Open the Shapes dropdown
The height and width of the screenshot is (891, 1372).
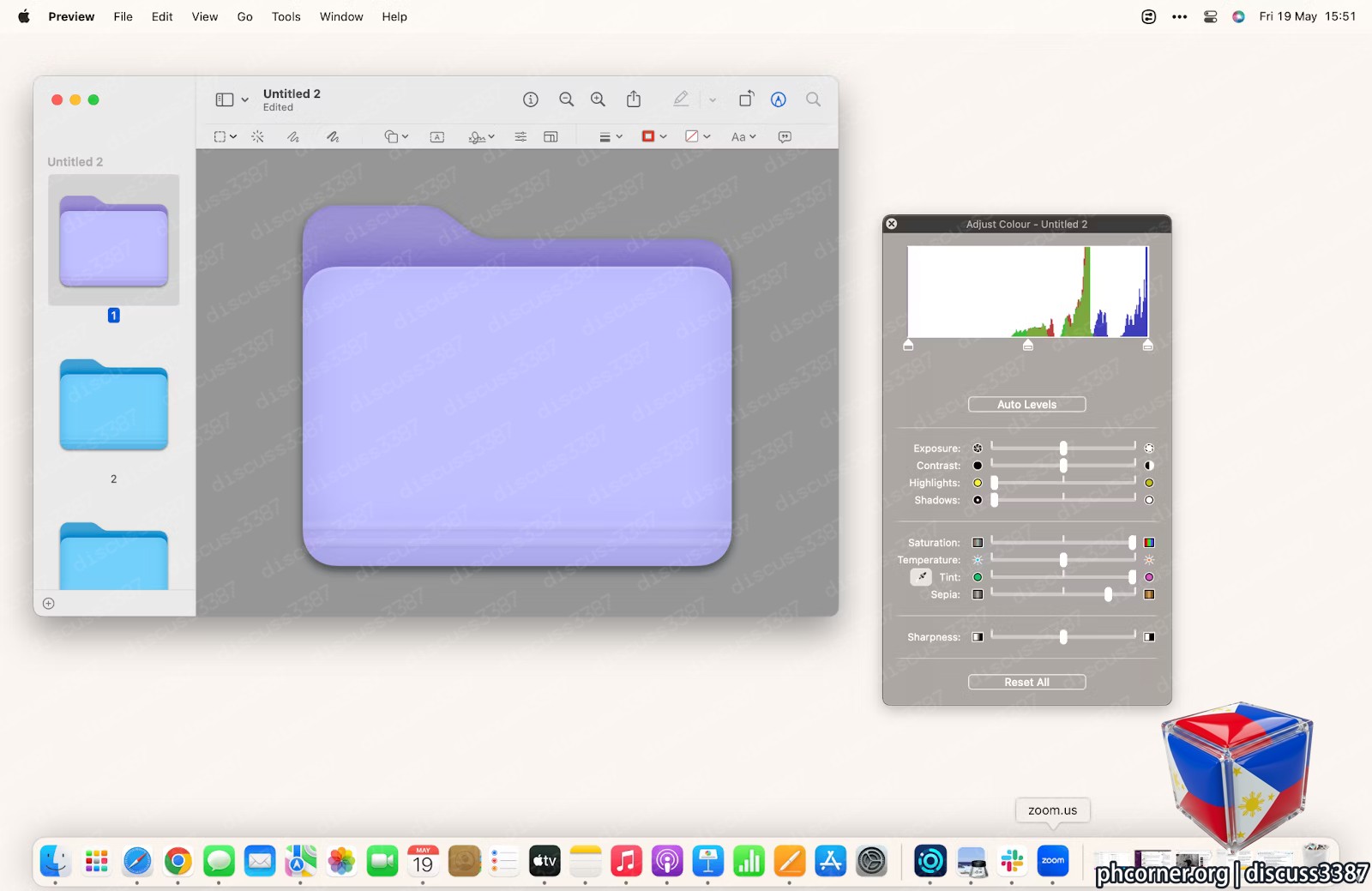point(396,136)
